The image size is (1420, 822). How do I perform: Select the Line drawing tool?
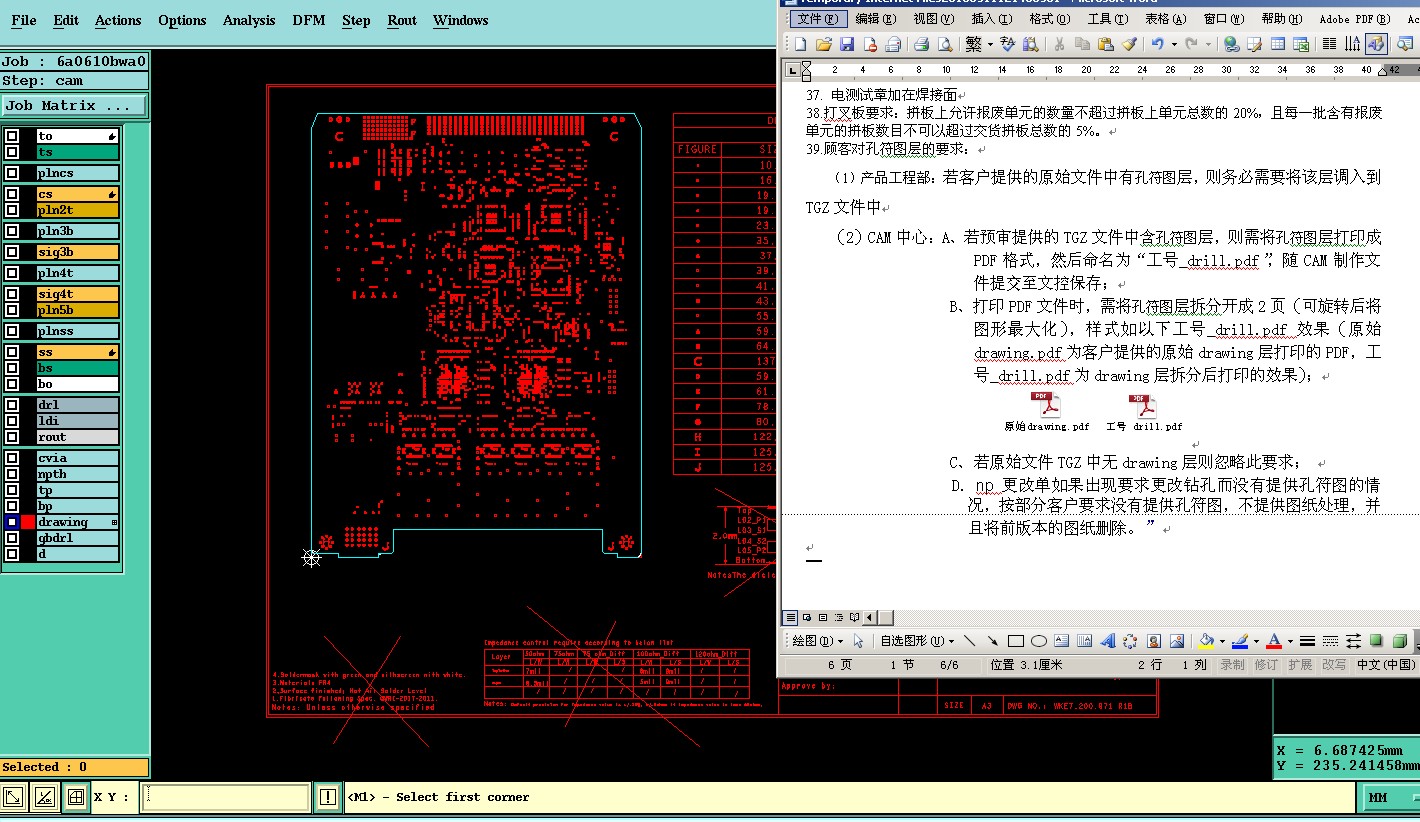(x=969, y=641)
